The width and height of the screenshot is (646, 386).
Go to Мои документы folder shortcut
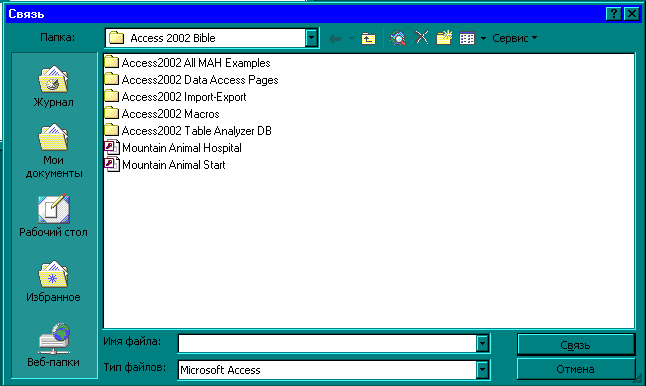tap(54, 151)
